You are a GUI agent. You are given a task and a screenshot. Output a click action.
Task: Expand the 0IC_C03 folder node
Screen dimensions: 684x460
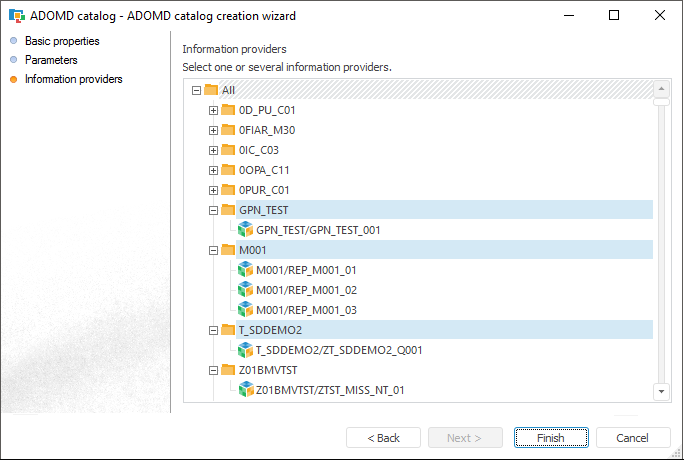pos(213,150)
